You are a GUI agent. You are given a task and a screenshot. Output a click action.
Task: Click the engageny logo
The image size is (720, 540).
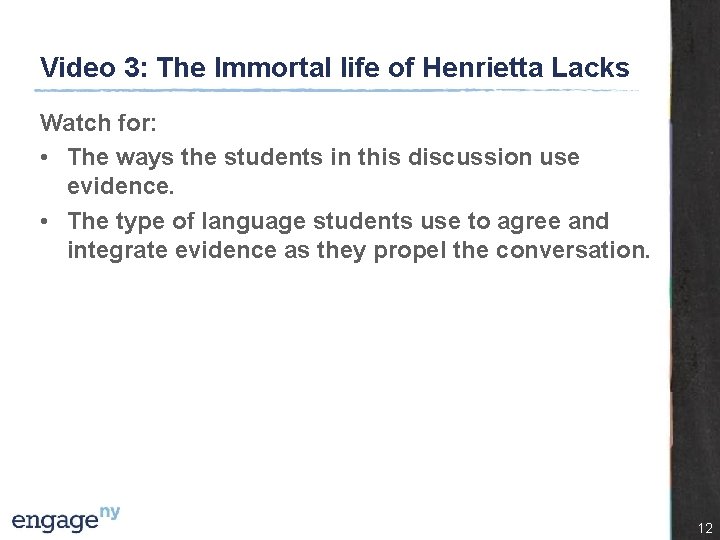66,517
